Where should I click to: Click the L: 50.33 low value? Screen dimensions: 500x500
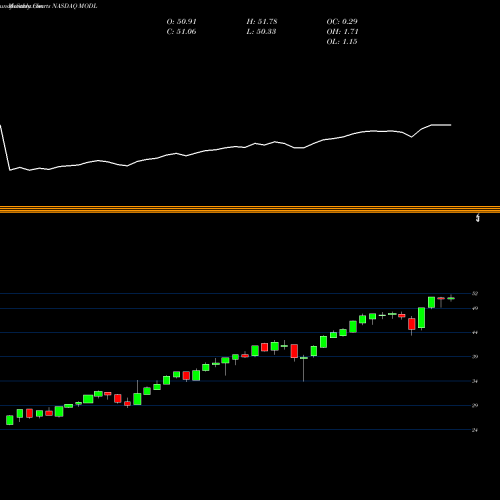261,32
